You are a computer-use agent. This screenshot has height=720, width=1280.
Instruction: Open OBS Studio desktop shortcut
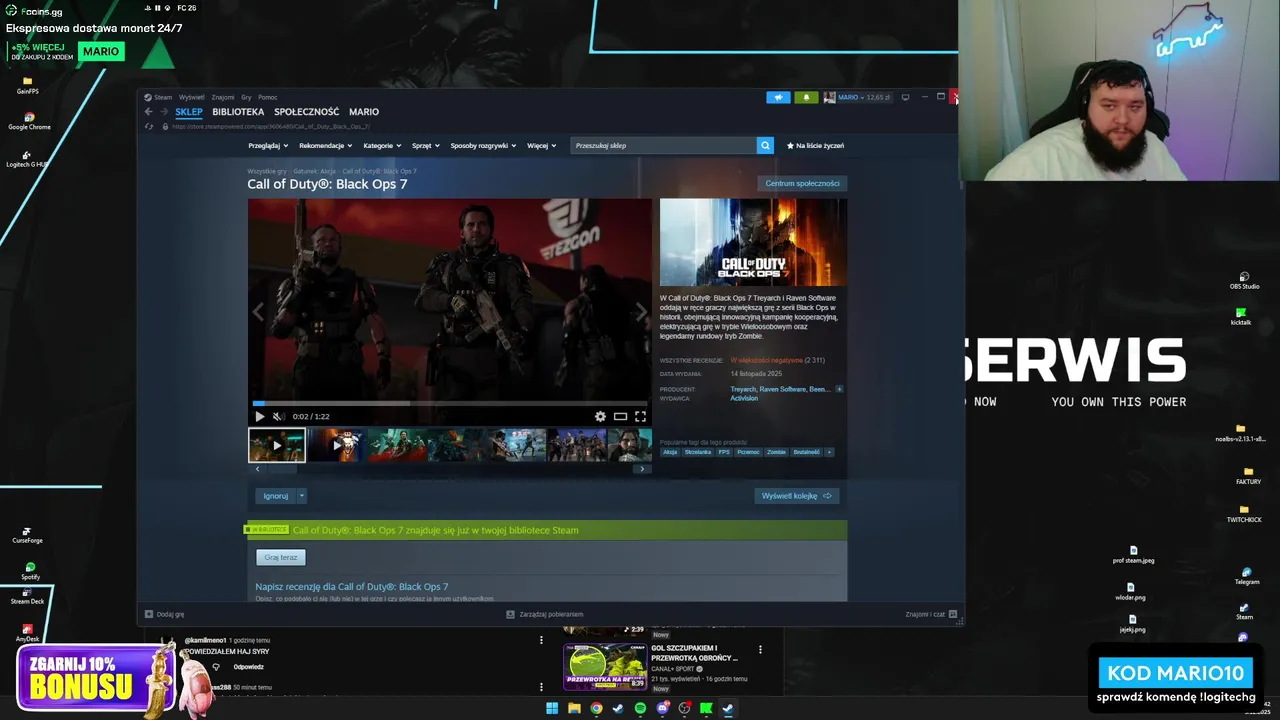coord(1244,280)
